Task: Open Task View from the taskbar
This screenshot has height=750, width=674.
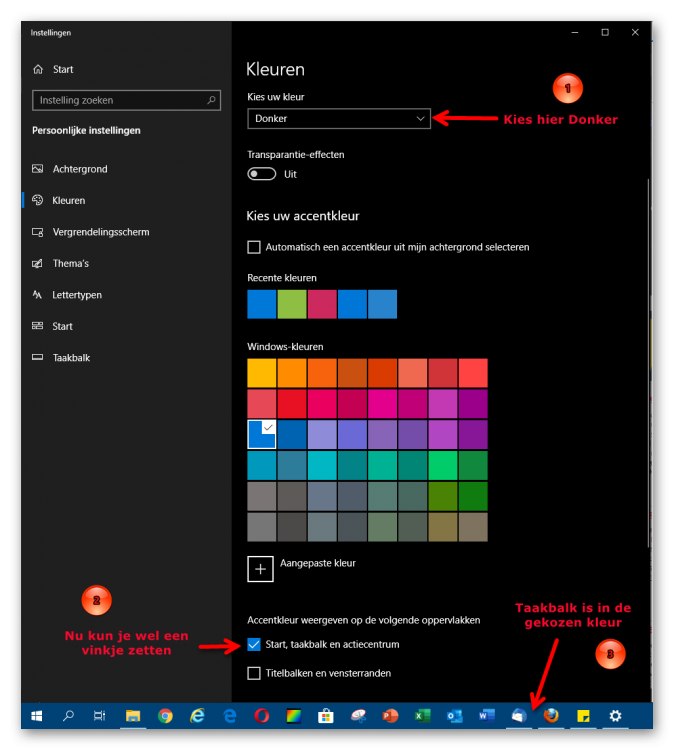Action: tap(99, 716)
